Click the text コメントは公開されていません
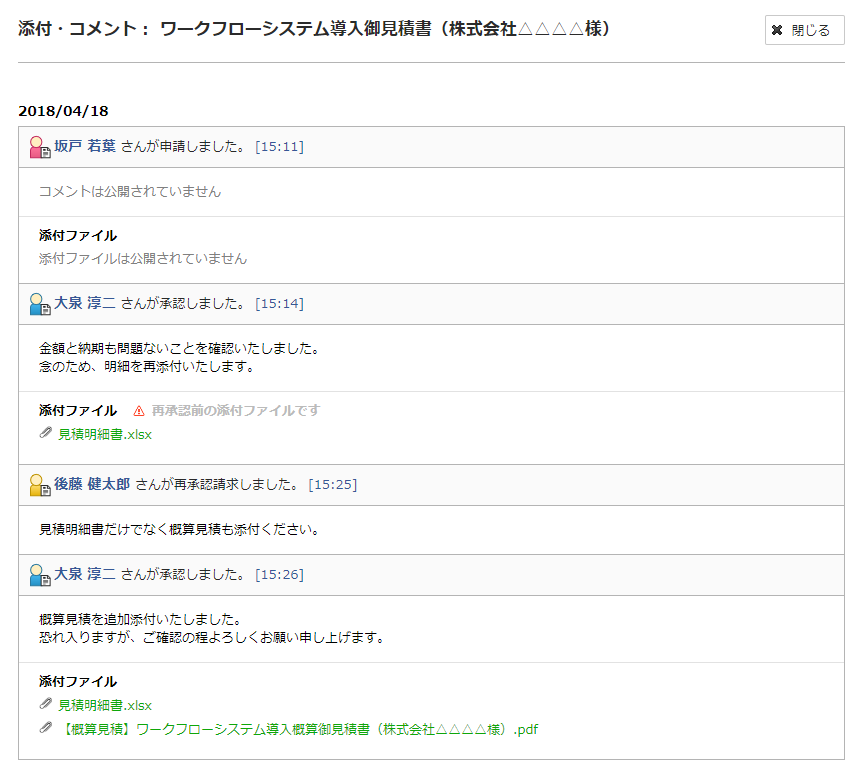Image resolution: width=863 pixels, height=778 pixels. point(130,191)
